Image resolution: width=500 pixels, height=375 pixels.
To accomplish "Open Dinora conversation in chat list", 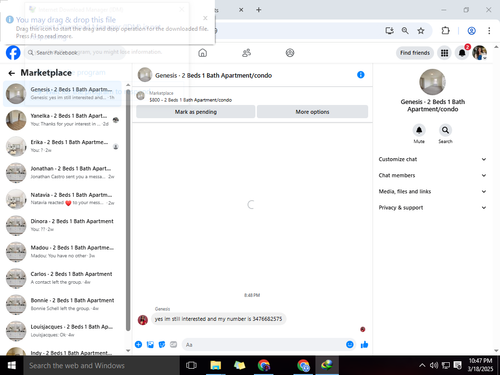I will tap(62, 225).
